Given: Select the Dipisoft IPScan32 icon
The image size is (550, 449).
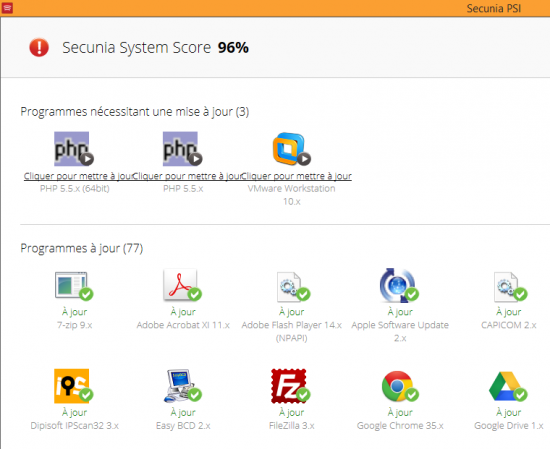Looking at the screenshot, I should [73, 386].
